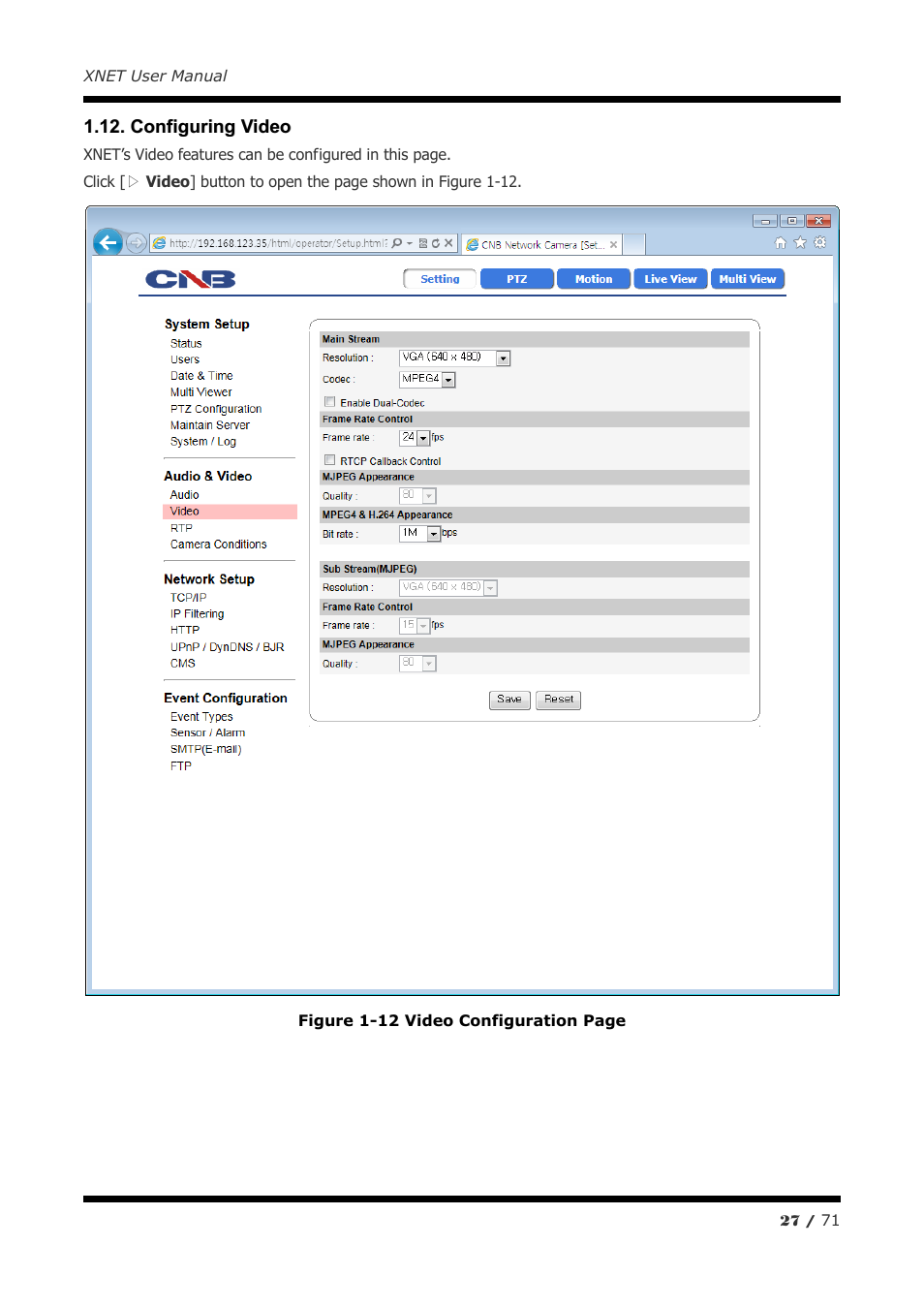Open Maintain Server link

[210, 425]
